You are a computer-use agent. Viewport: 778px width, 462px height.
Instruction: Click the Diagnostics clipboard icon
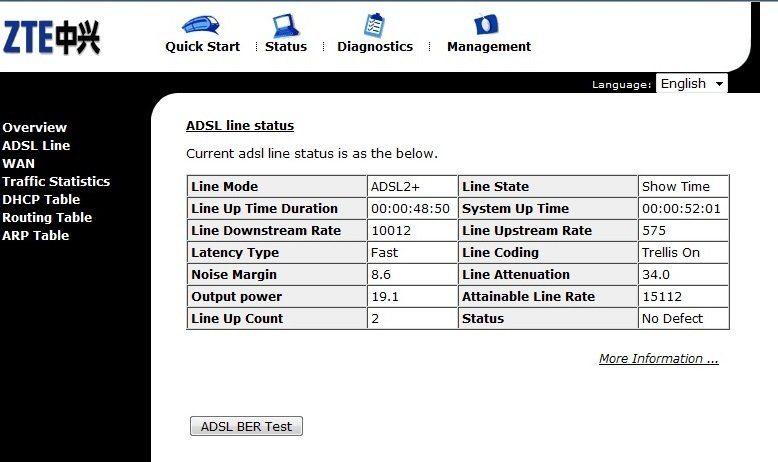point(374,25)
